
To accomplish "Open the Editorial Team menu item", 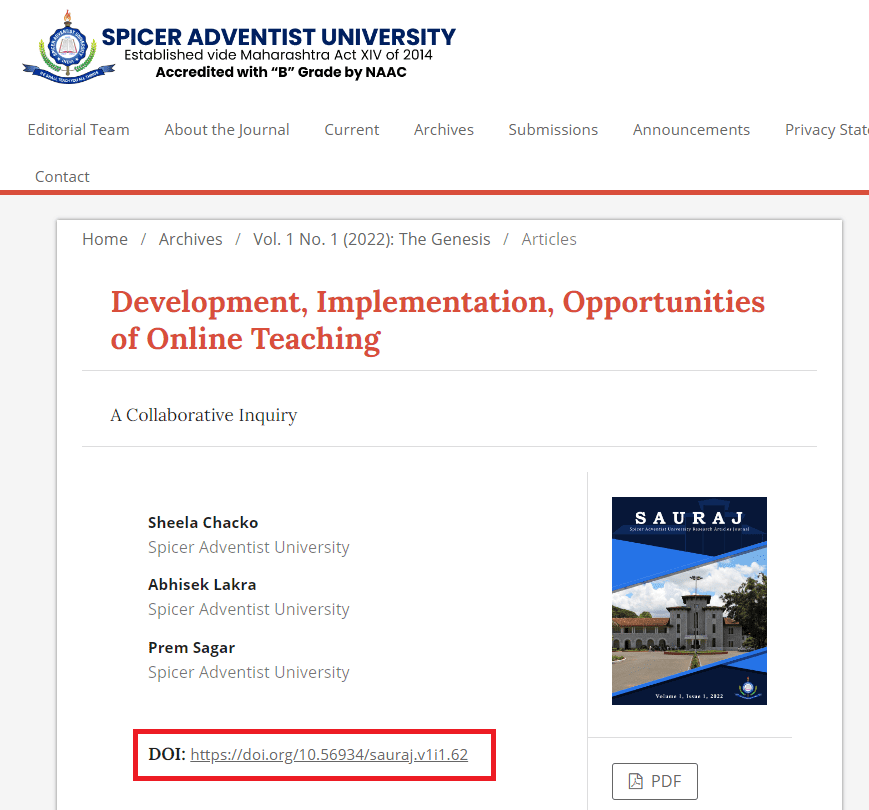I will (78, 130).
